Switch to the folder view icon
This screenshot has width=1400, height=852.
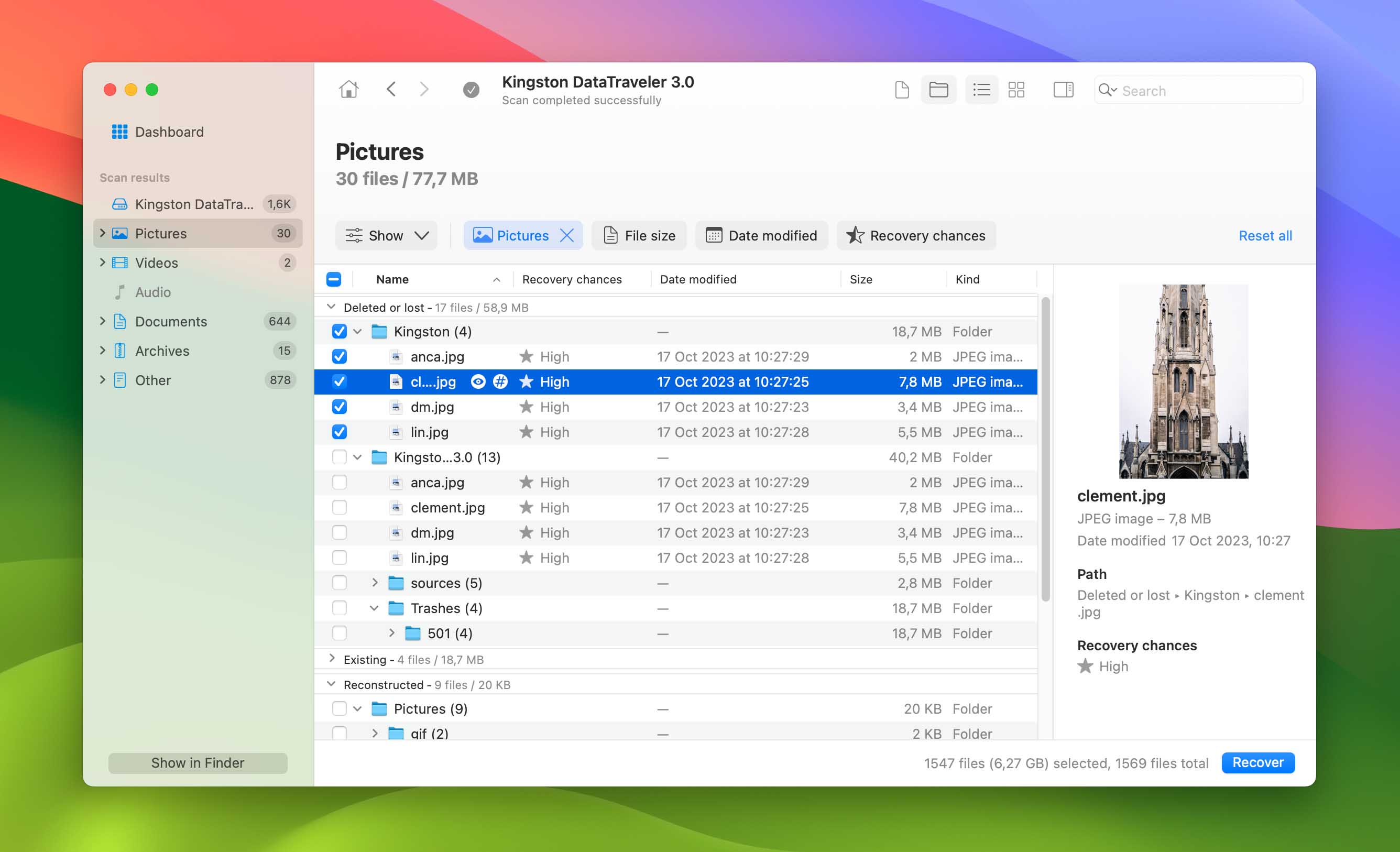[938, 90]
